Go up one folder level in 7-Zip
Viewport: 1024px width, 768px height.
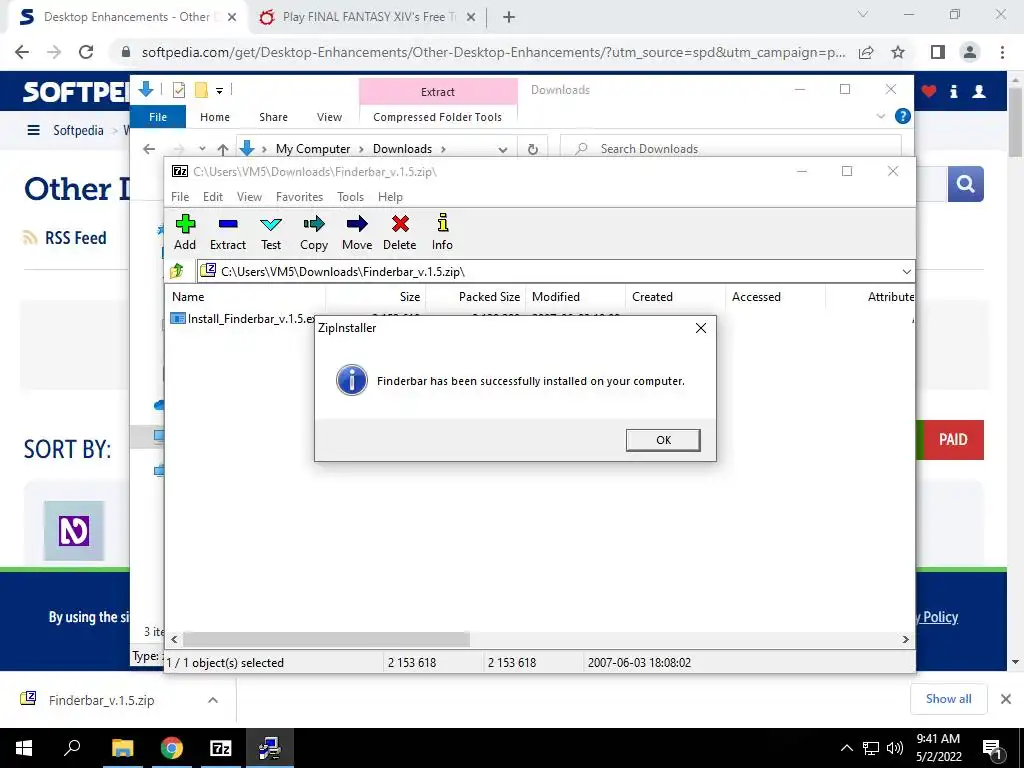[177, 271]
